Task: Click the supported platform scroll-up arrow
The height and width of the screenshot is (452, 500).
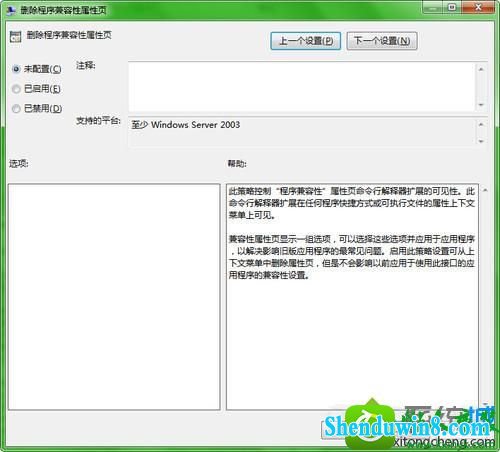Action: (x=481, y=124)
